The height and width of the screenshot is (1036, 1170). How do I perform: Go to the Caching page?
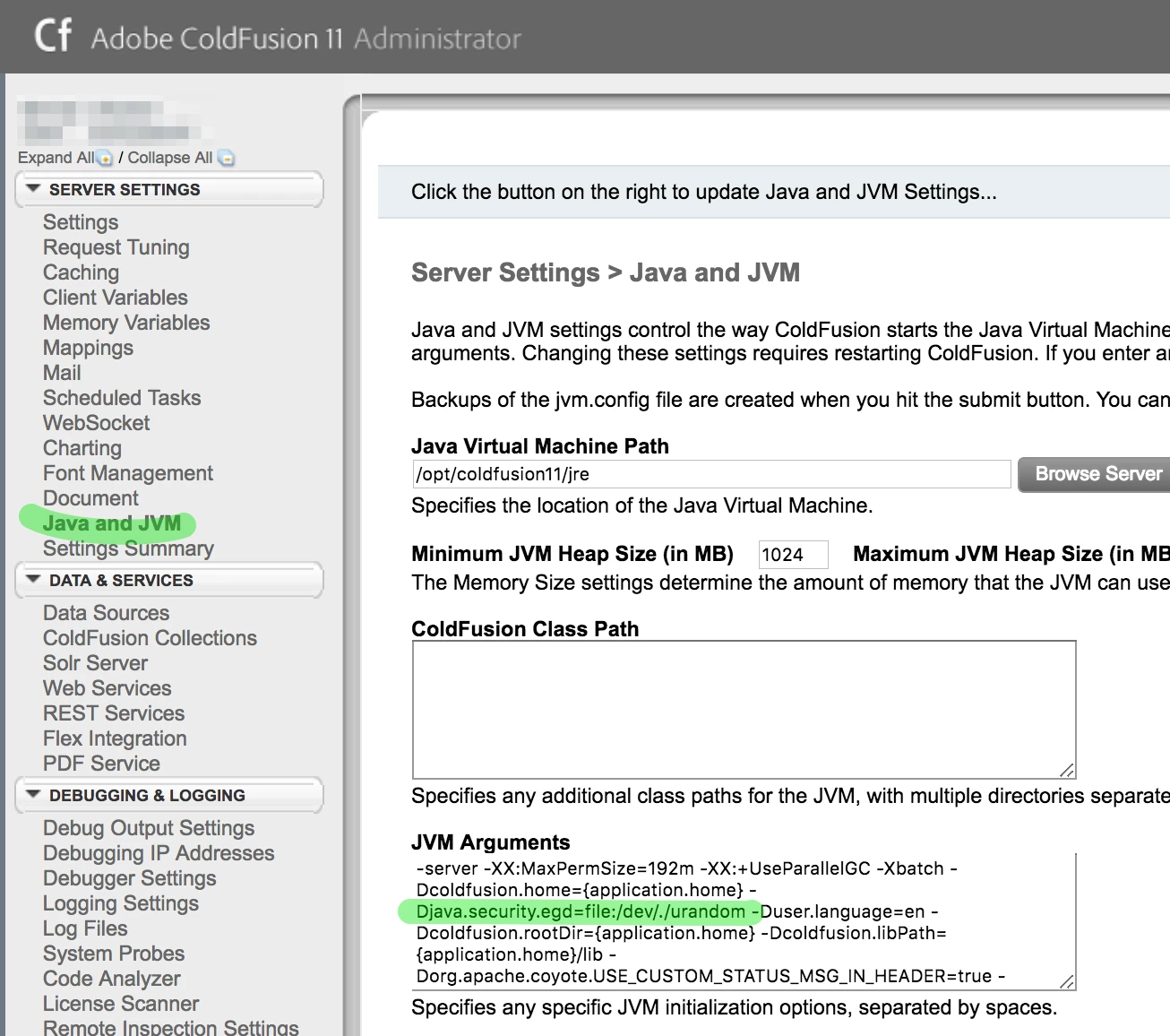tap(81, 272)
